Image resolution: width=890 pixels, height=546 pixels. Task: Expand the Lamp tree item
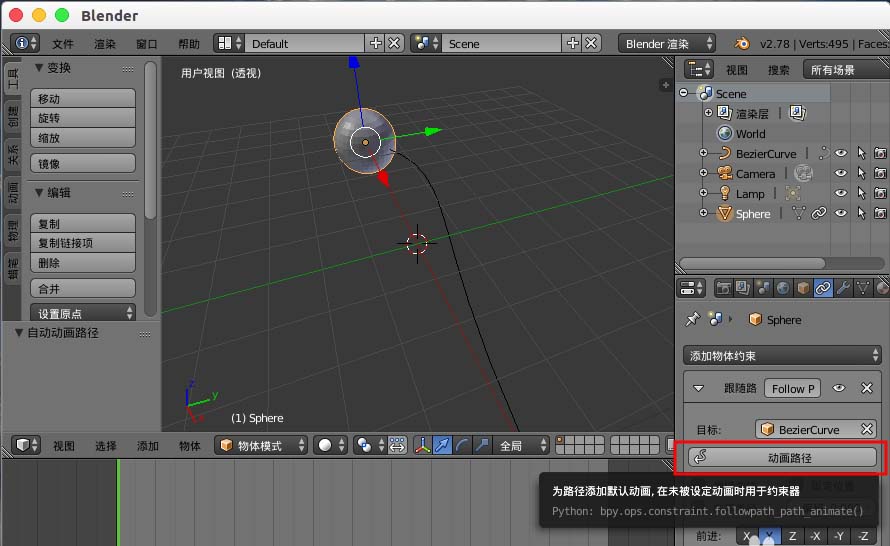[x=703, y=194]
